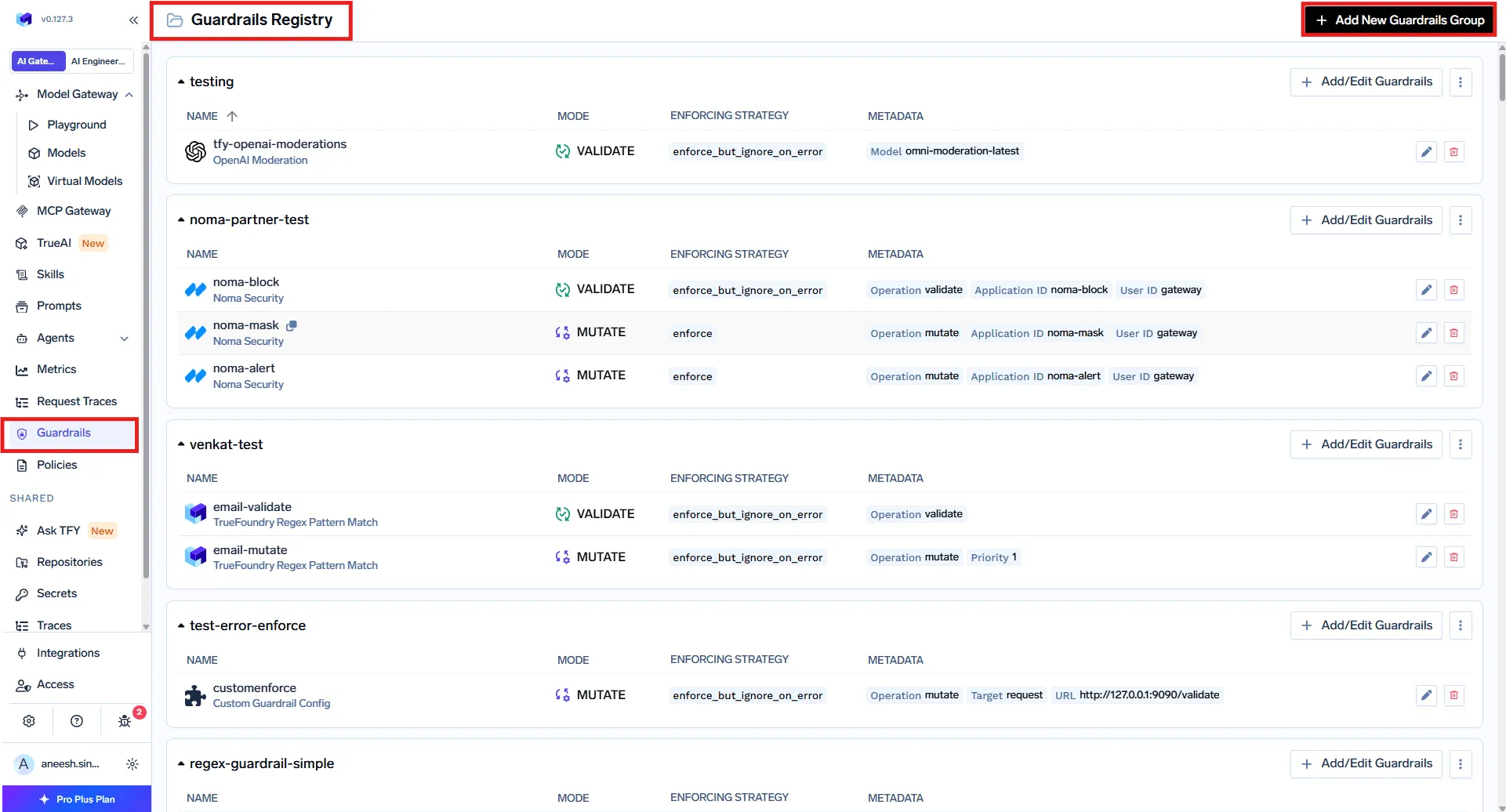Open more options for test-error-enforce group

pyautogui.click(x=1460, y=625)
